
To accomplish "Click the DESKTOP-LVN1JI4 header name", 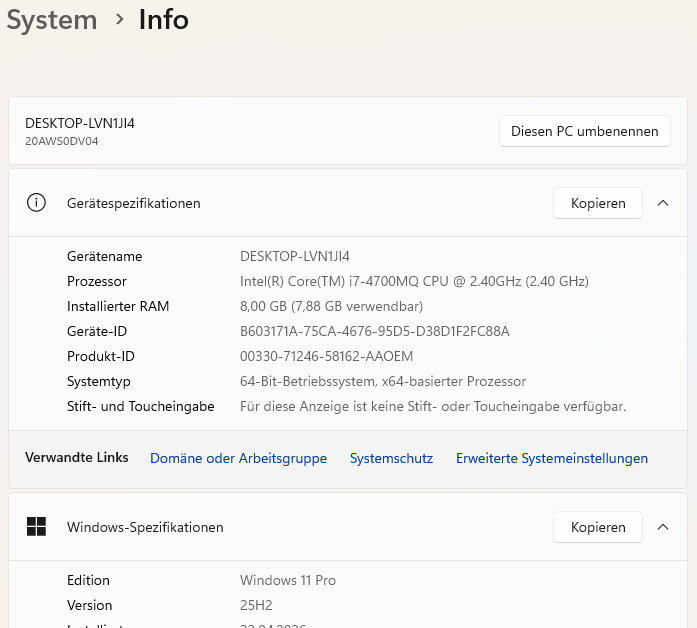I will 80,123.
